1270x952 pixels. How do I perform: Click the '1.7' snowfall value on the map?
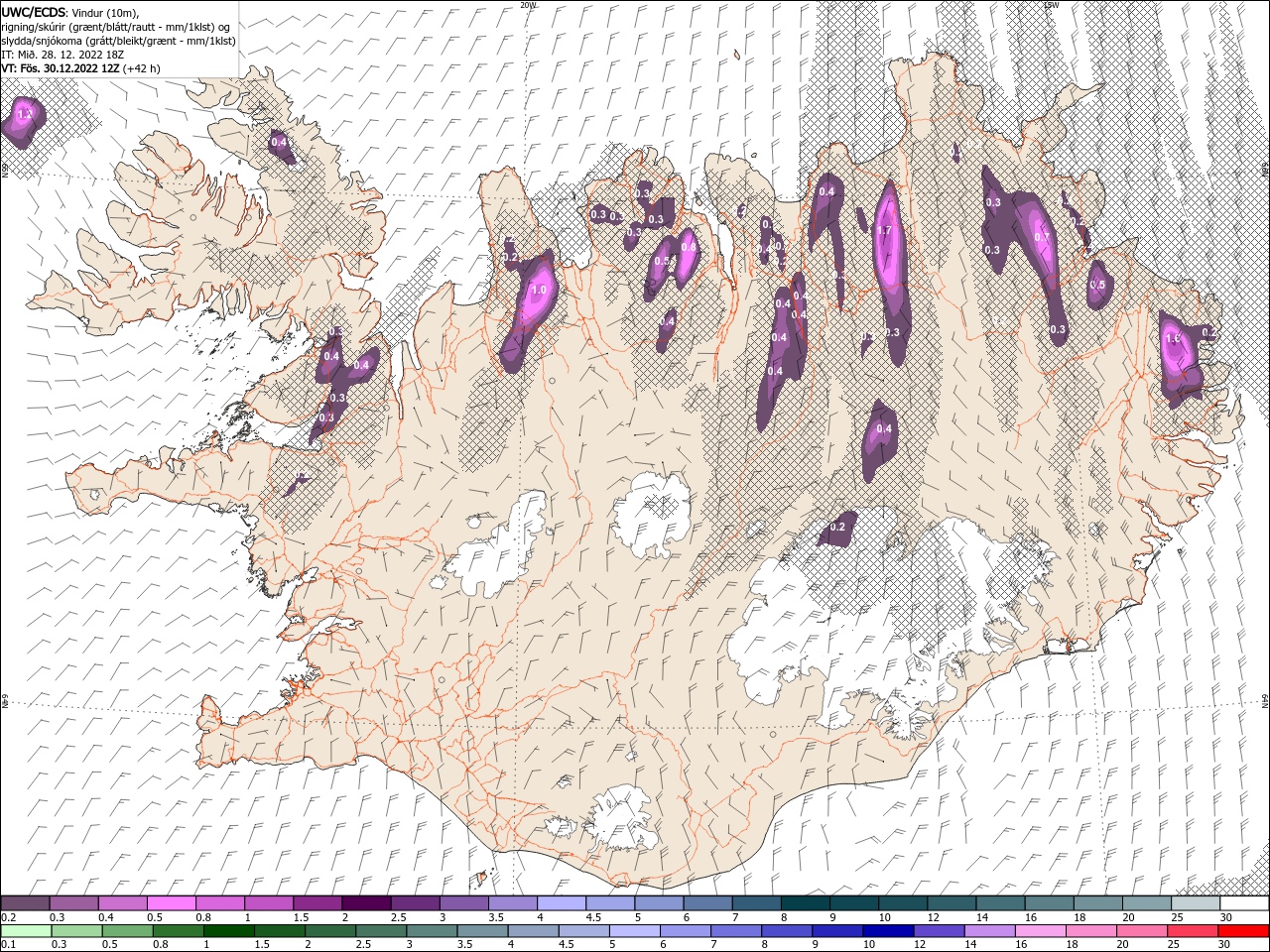tap(886, 230)
